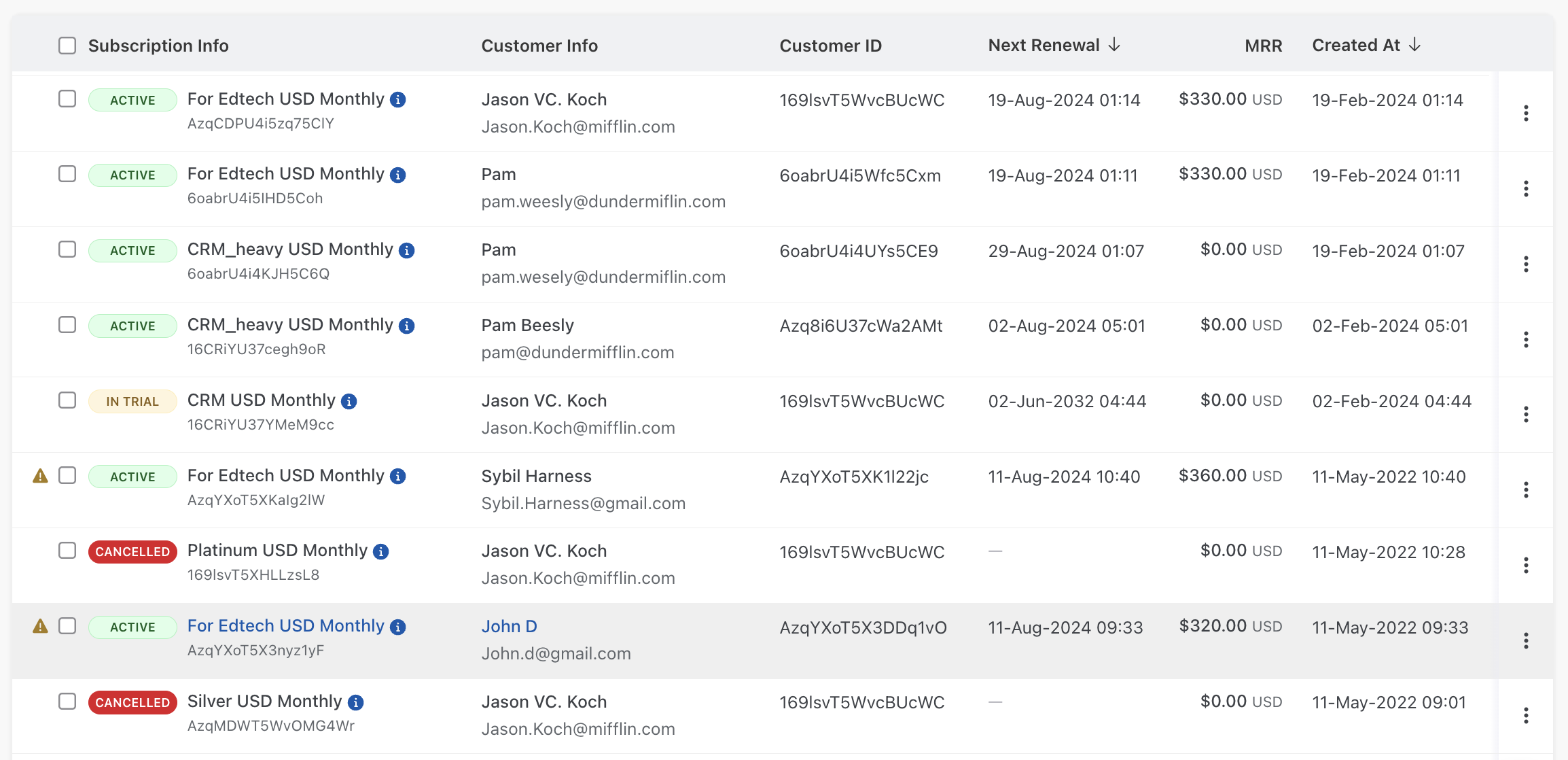Click the Next Renewal sort arrow

[x=1114, y=45]
